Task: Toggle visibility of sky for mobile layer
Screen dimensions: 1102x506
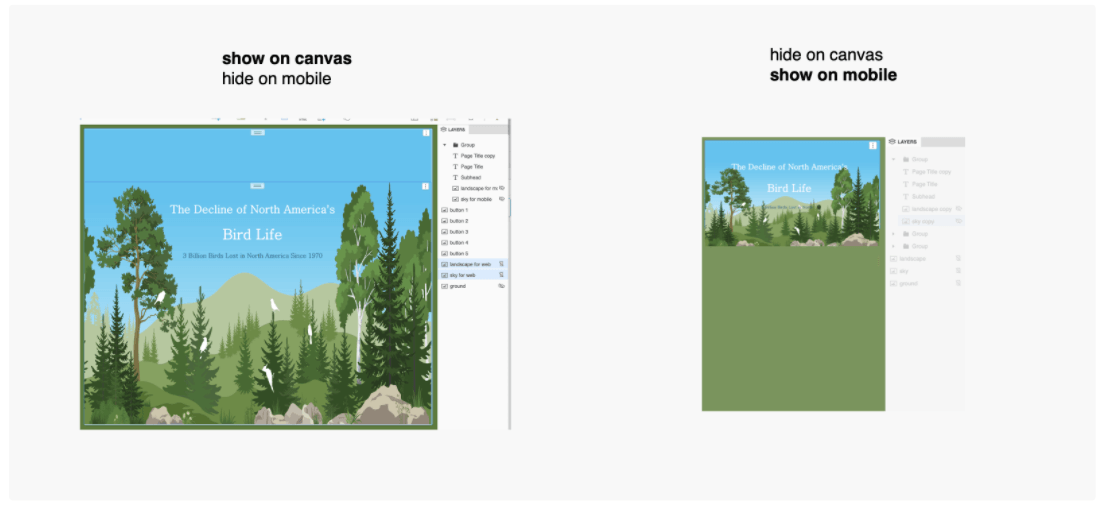Action: click(x=502, y=199)
